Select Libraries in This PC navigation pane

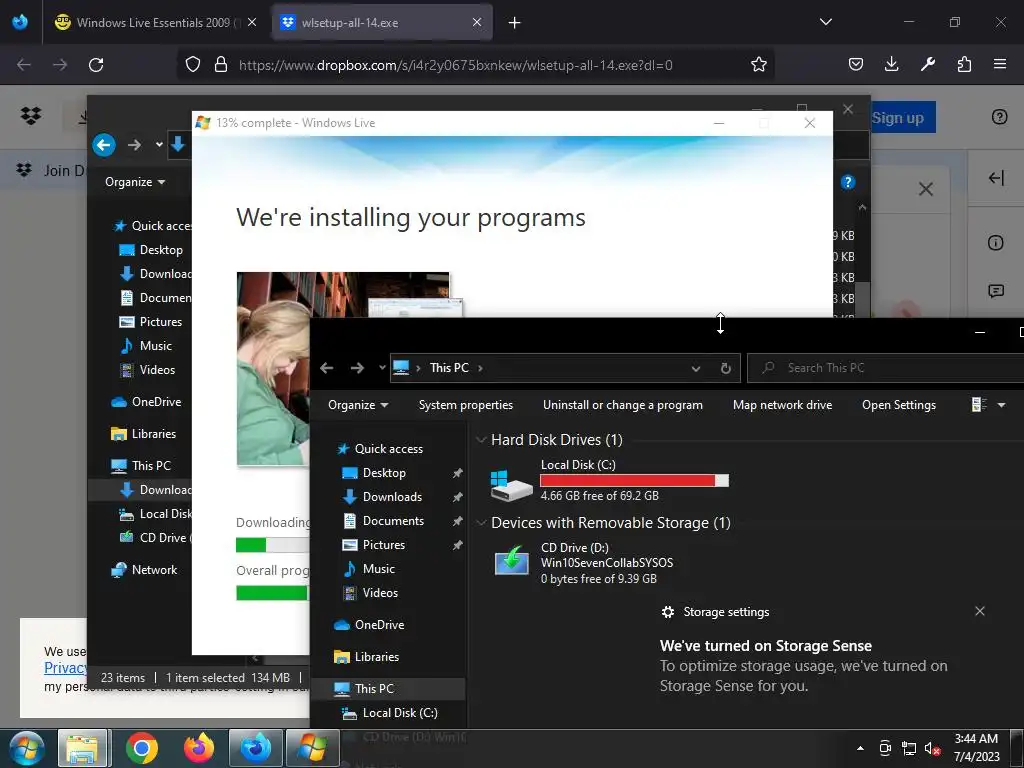[x=376, y=657]
